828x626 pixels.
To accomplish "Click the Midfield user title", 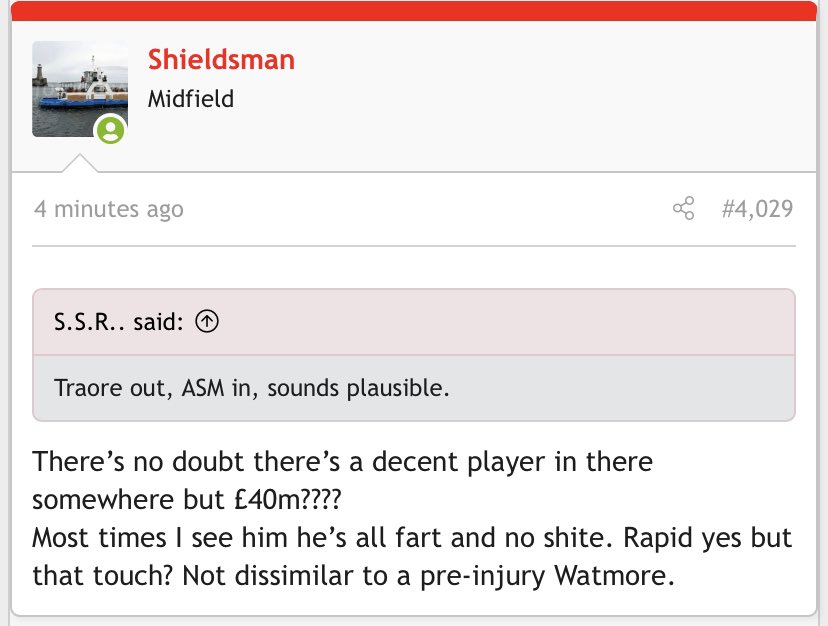I will 191,99.
